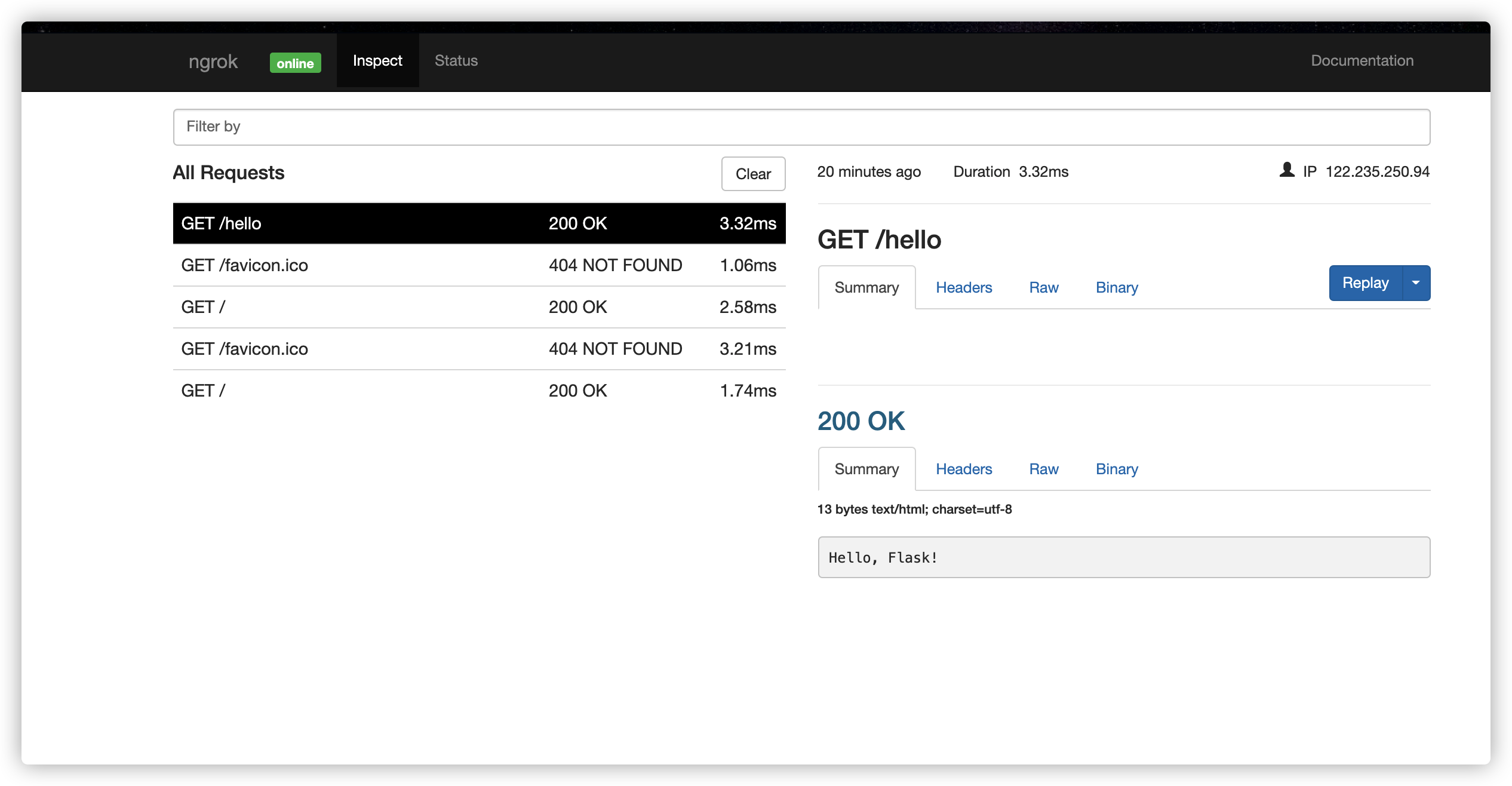Click the All Requests heading
Viewport: 1512px width, 786px height.
pos(229,173)
